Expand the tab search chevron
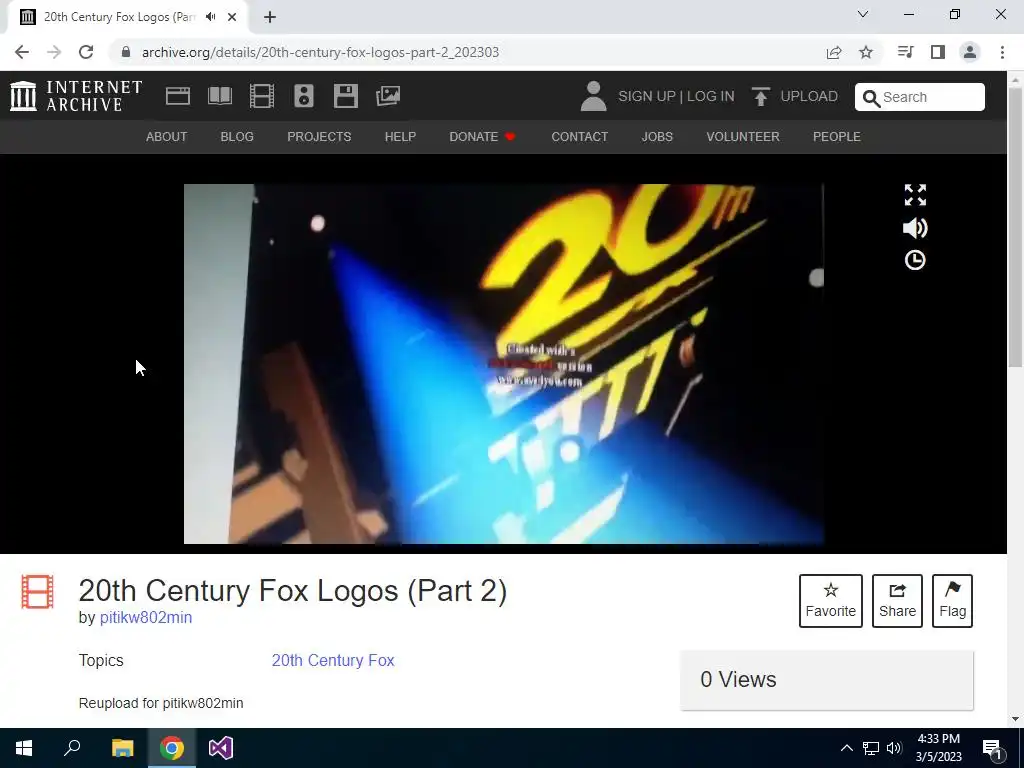This screenshot has height=768, width=1024. (x=863, y=14)
